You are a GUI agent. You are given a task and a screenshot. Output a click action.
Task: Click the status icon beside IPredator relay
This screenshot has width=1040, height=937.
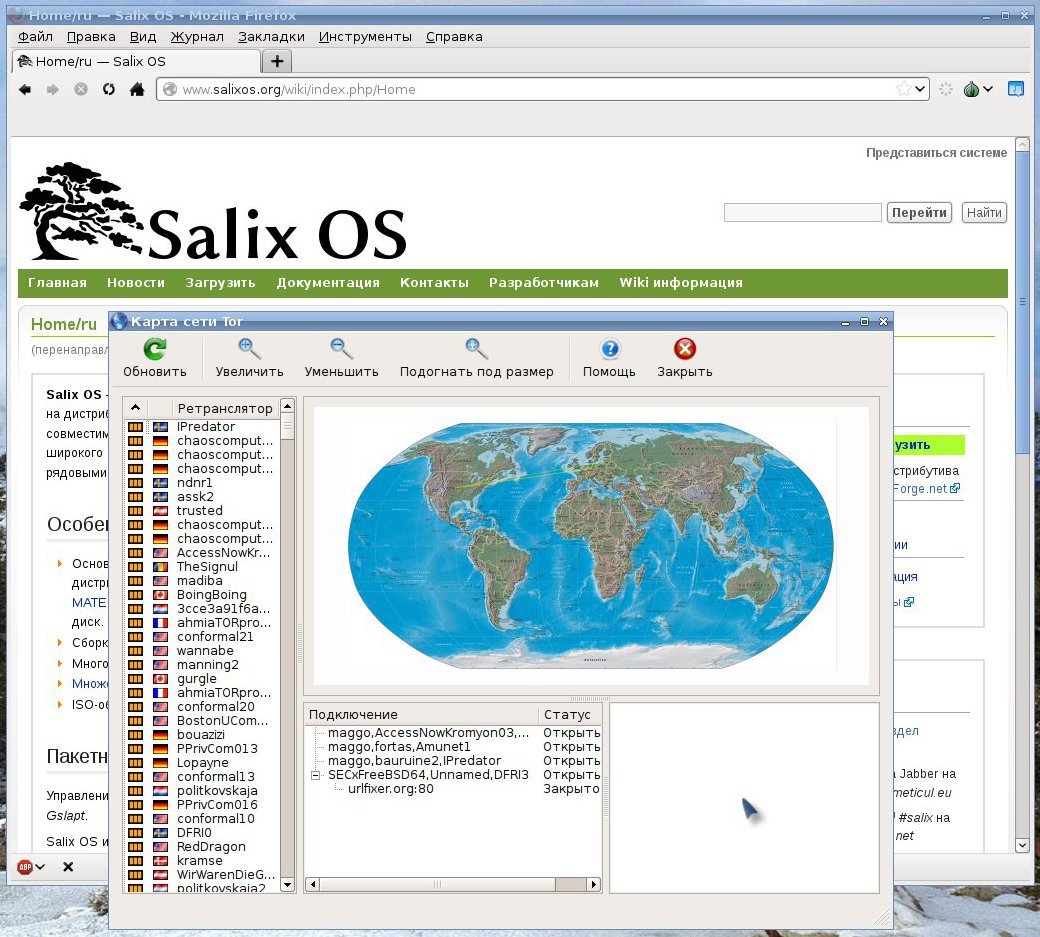[x=135, y=427]
